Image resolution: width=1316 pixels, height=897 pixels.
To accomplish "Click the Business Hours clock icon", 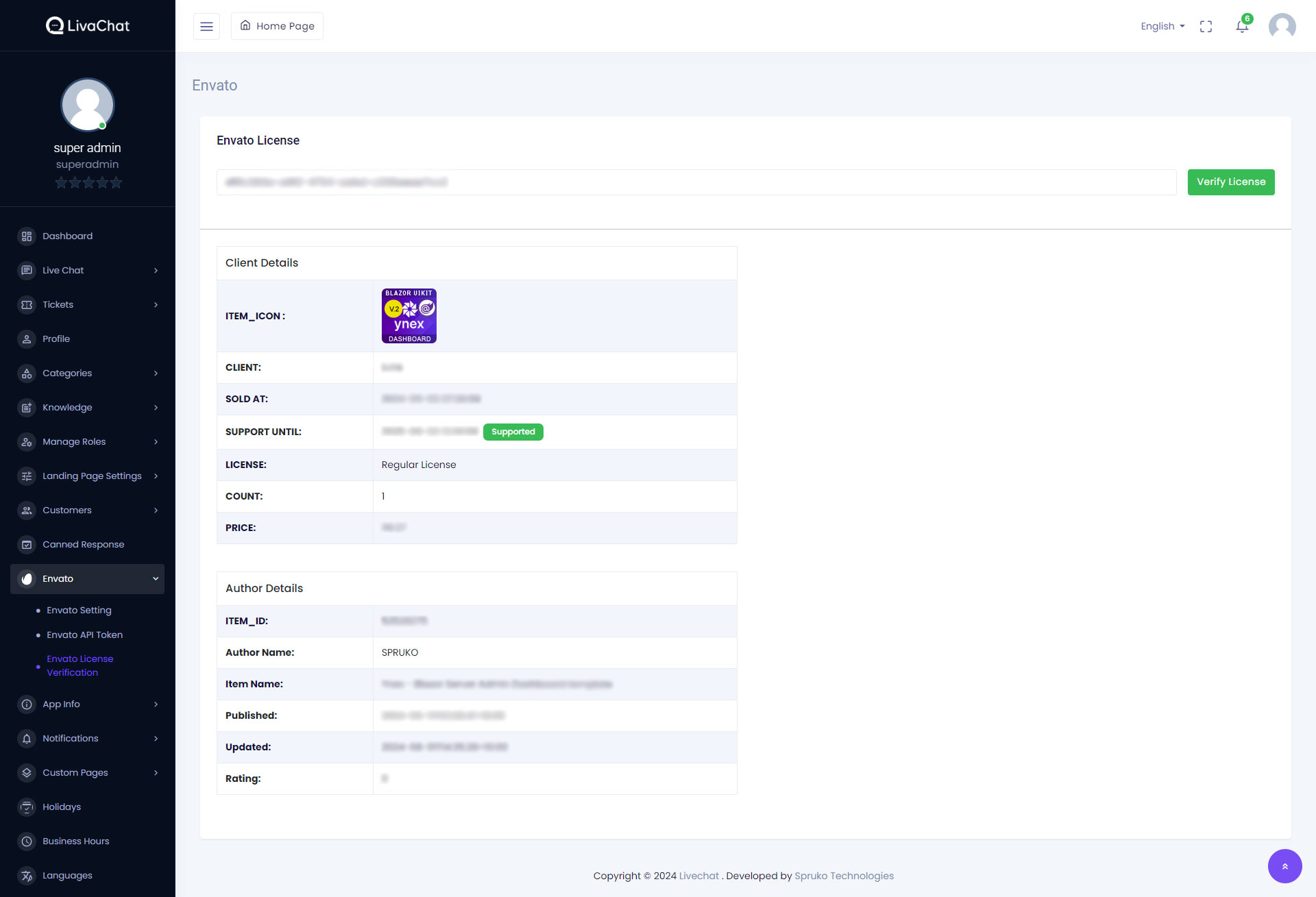I will pos(27,841).
